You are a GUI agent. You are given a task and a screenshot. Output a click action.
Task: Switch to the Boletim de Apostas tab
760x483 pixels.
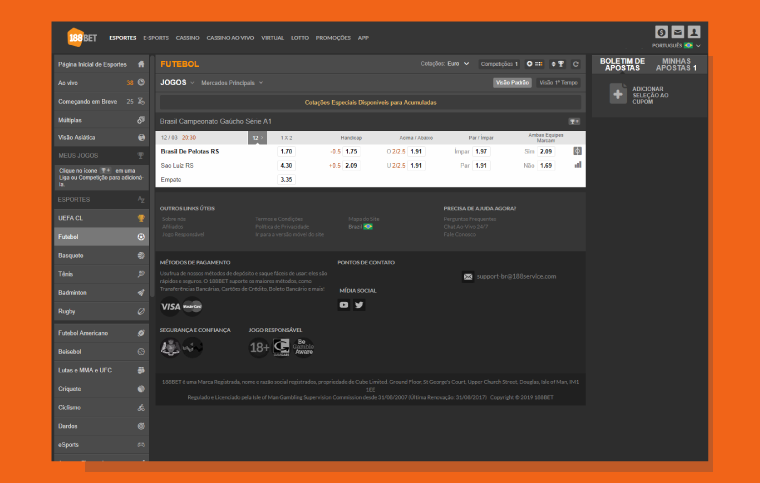622,64
